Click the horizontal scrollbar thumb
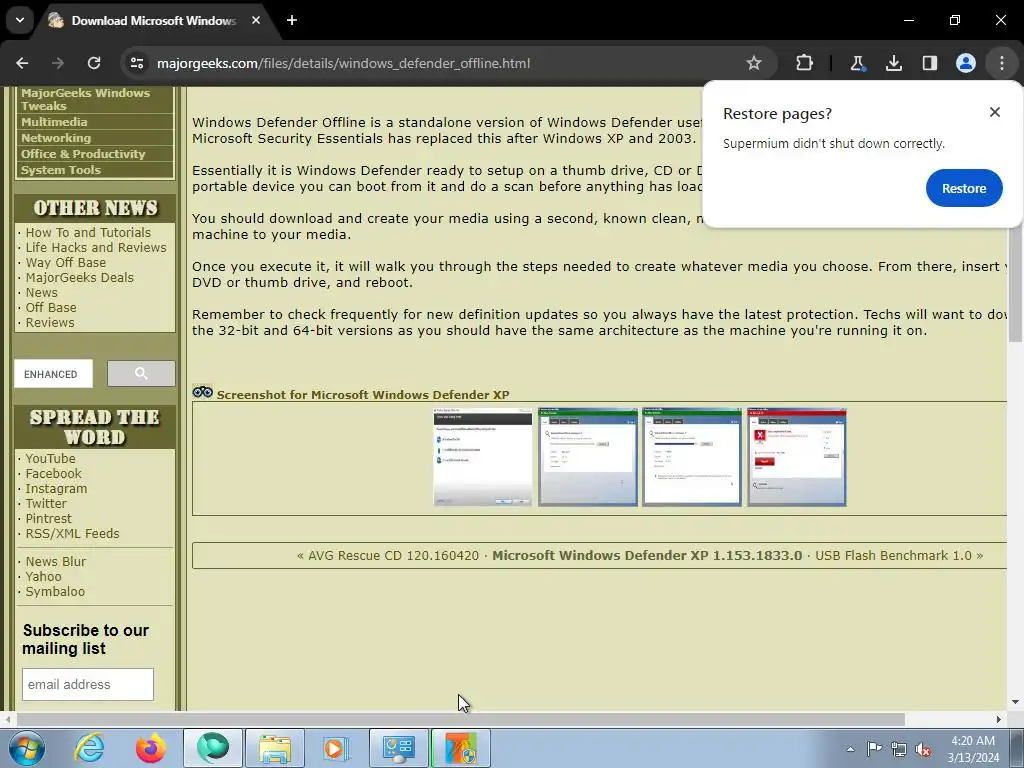 [461, 719]
